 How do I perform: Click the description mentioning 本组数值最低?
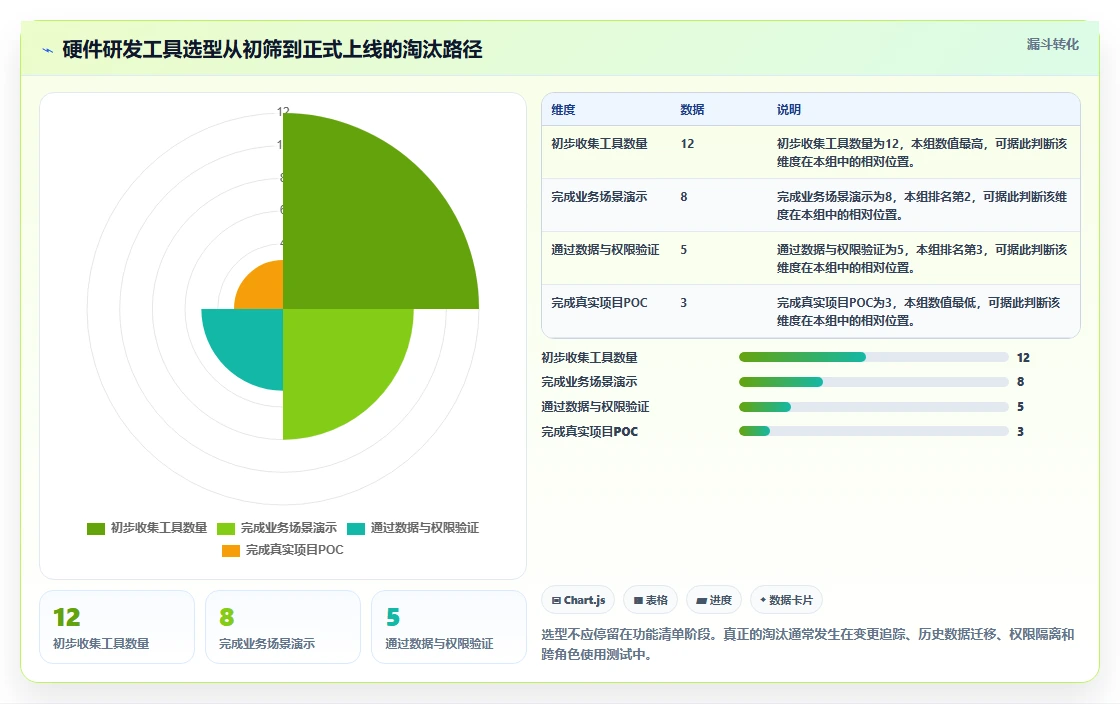coord(919,312)
